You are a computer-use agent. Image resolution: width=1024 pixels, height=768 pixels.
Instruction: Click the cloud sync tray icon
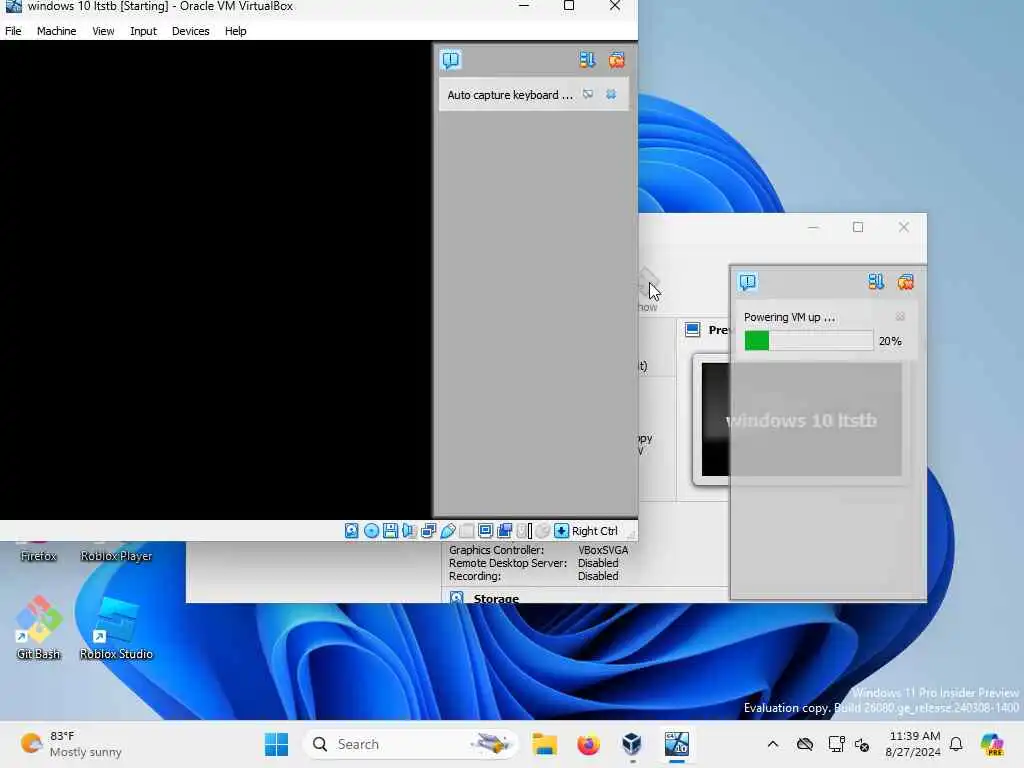click(805, 744)
